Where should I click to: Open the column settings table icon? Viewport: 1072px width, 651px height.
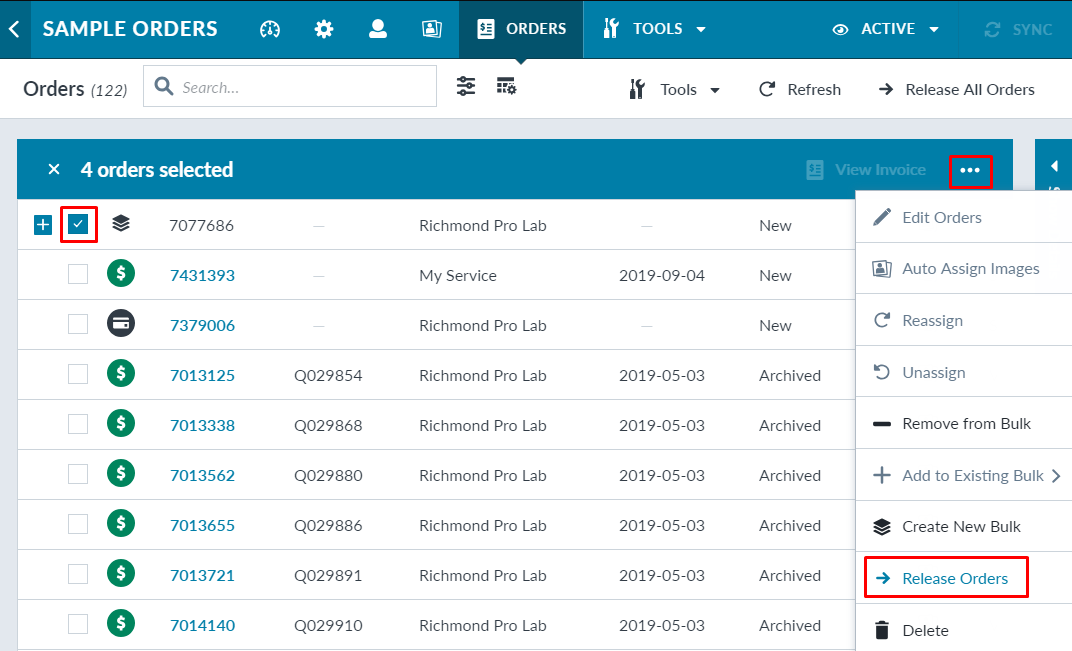506,86
